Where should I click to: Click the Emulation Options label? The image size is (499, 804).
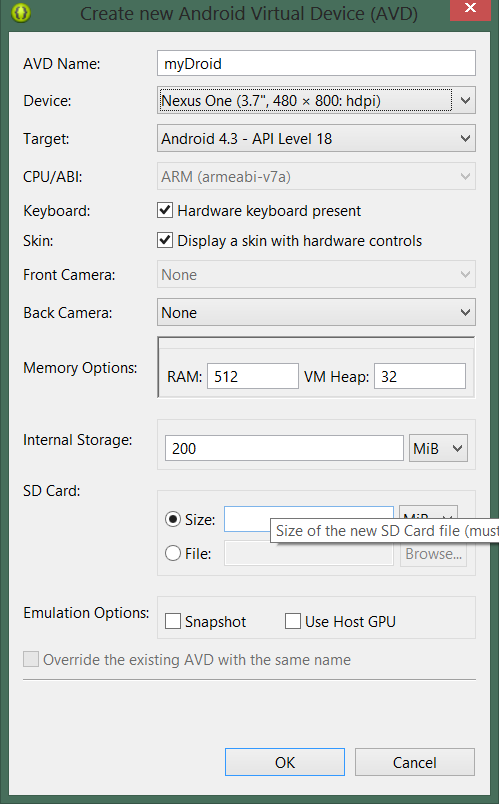[86, 613]
